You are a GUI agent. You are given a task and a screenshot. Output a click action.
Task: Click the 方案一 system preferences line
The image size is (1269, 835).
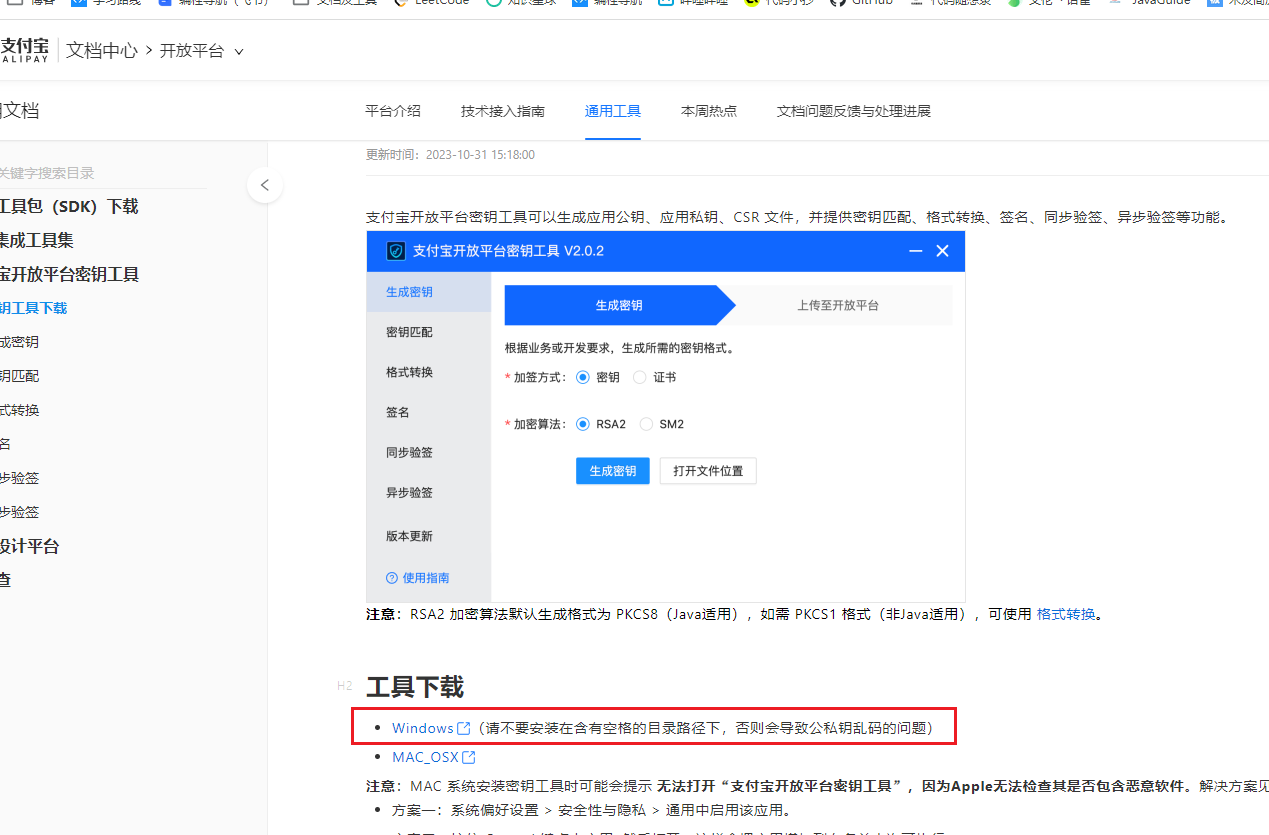click(591, 810)
